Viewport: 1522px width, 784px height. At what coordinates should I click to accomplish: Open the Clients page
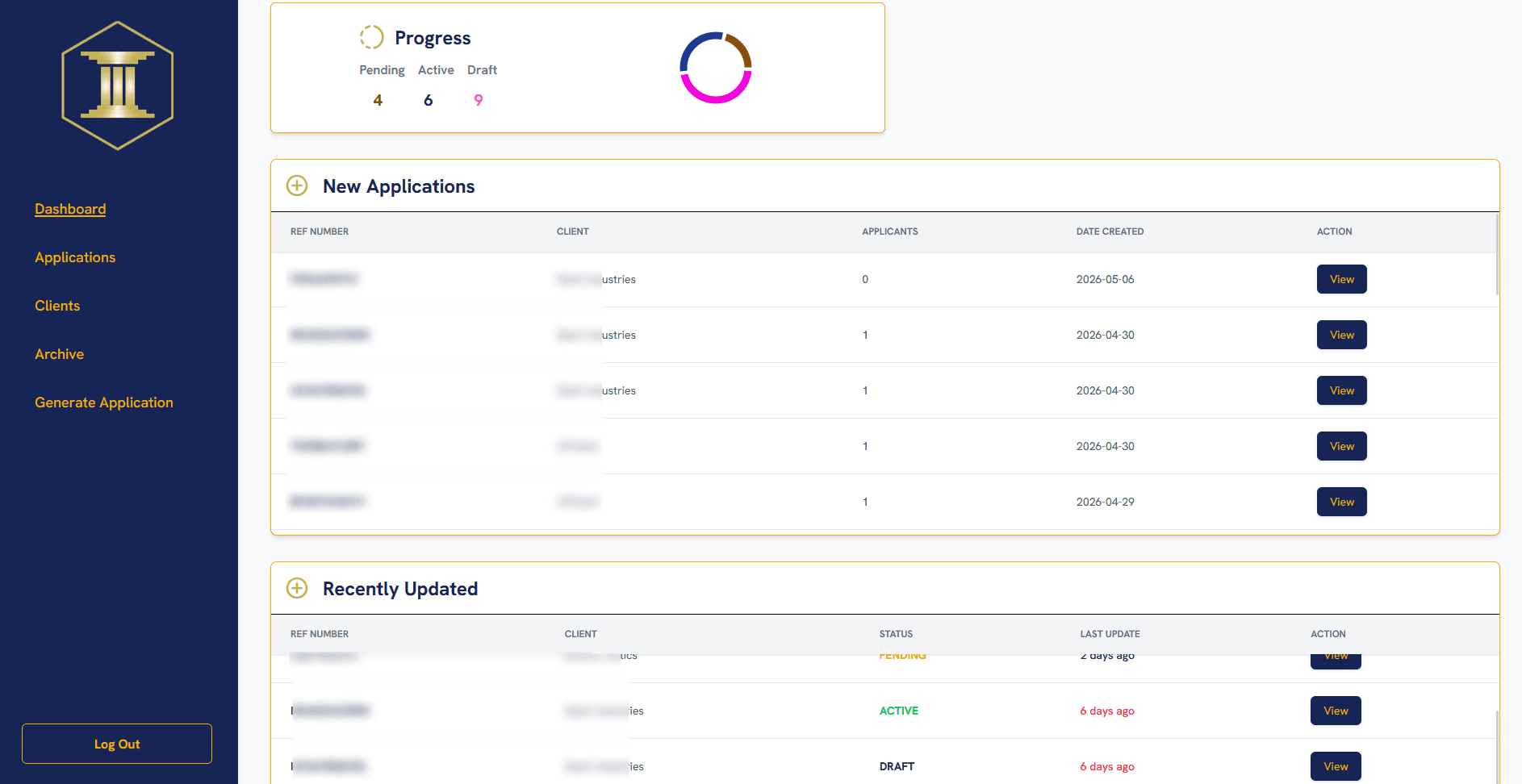(57, 306)
